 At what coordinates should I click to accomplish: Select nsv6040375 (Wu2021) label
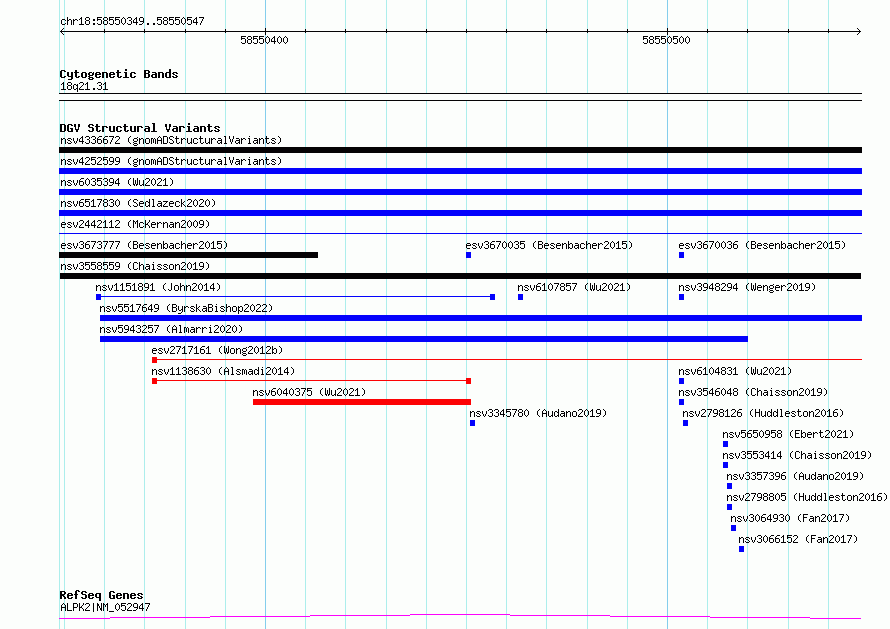pyautogui.click(x=309, y=392)
